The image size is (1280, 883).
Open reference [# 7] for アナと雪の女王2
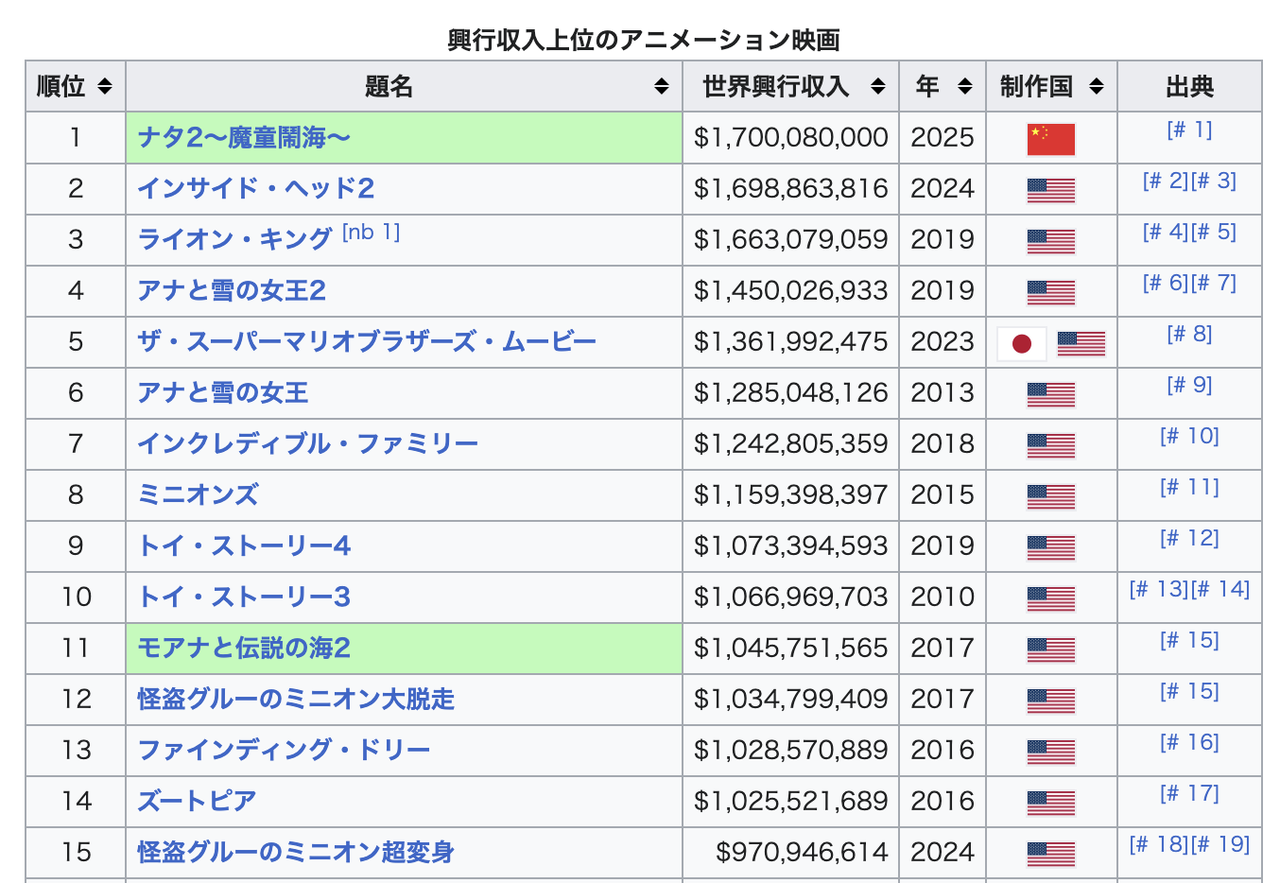(x=1214, y=283)
